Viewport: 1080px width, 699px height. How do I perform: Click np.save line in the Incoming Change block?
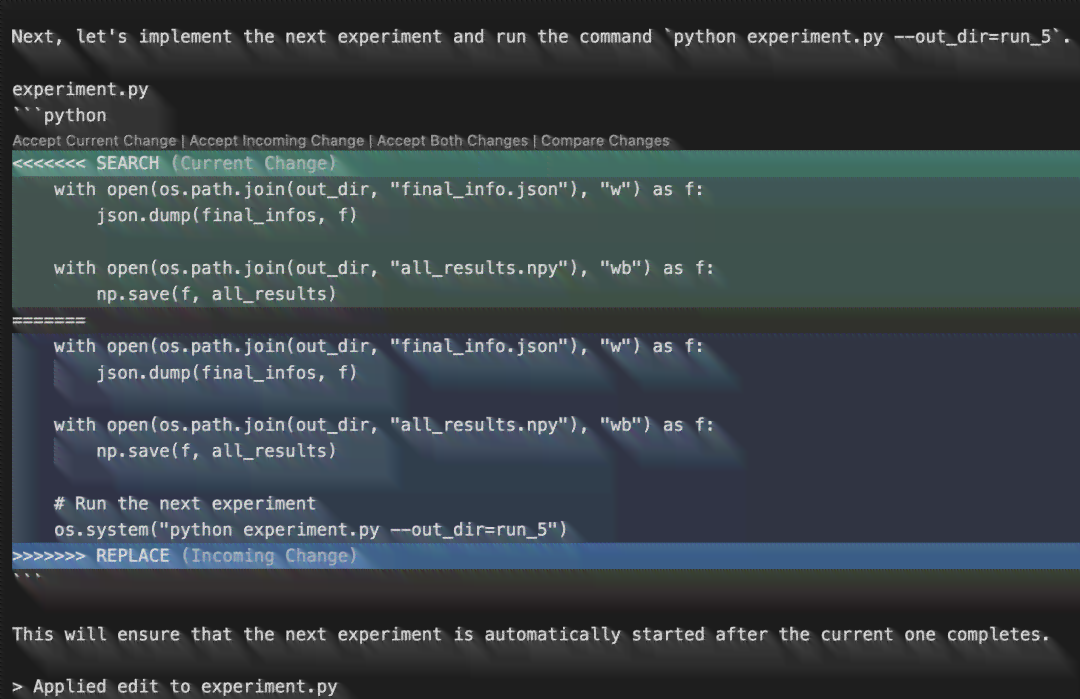[x=216, y=451]
